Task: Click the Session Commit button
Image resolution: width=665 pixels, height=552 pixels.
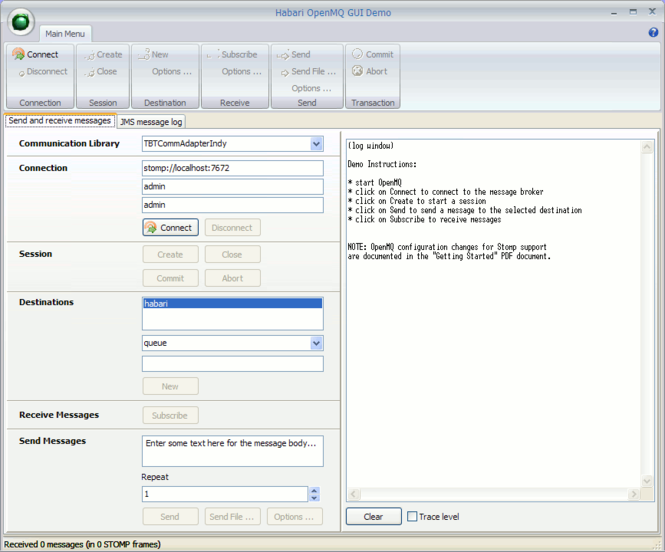Action: tap(170, 278)
